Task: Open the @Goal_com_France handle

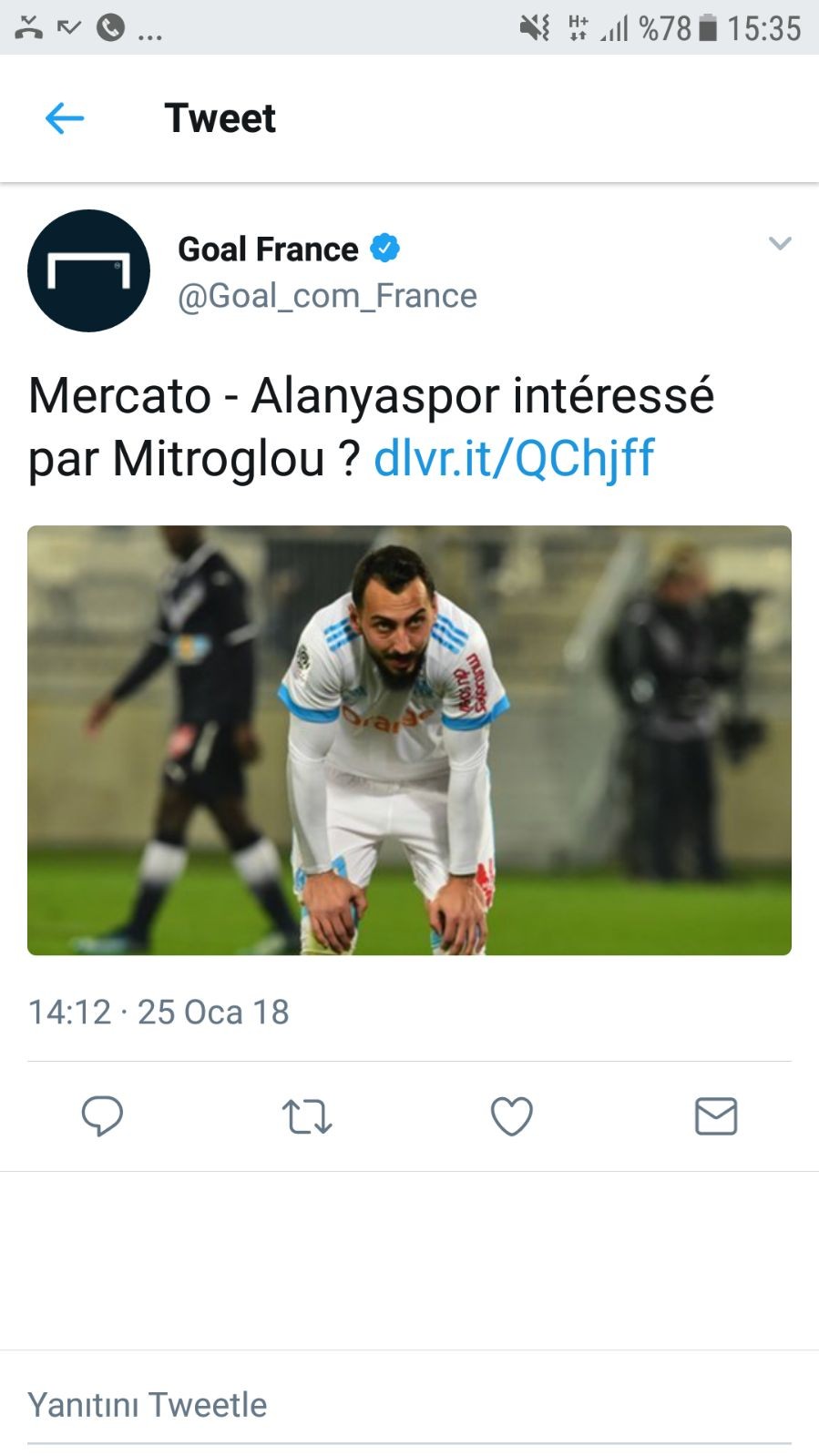Action: pyautogui.click(x=327, y=296)
